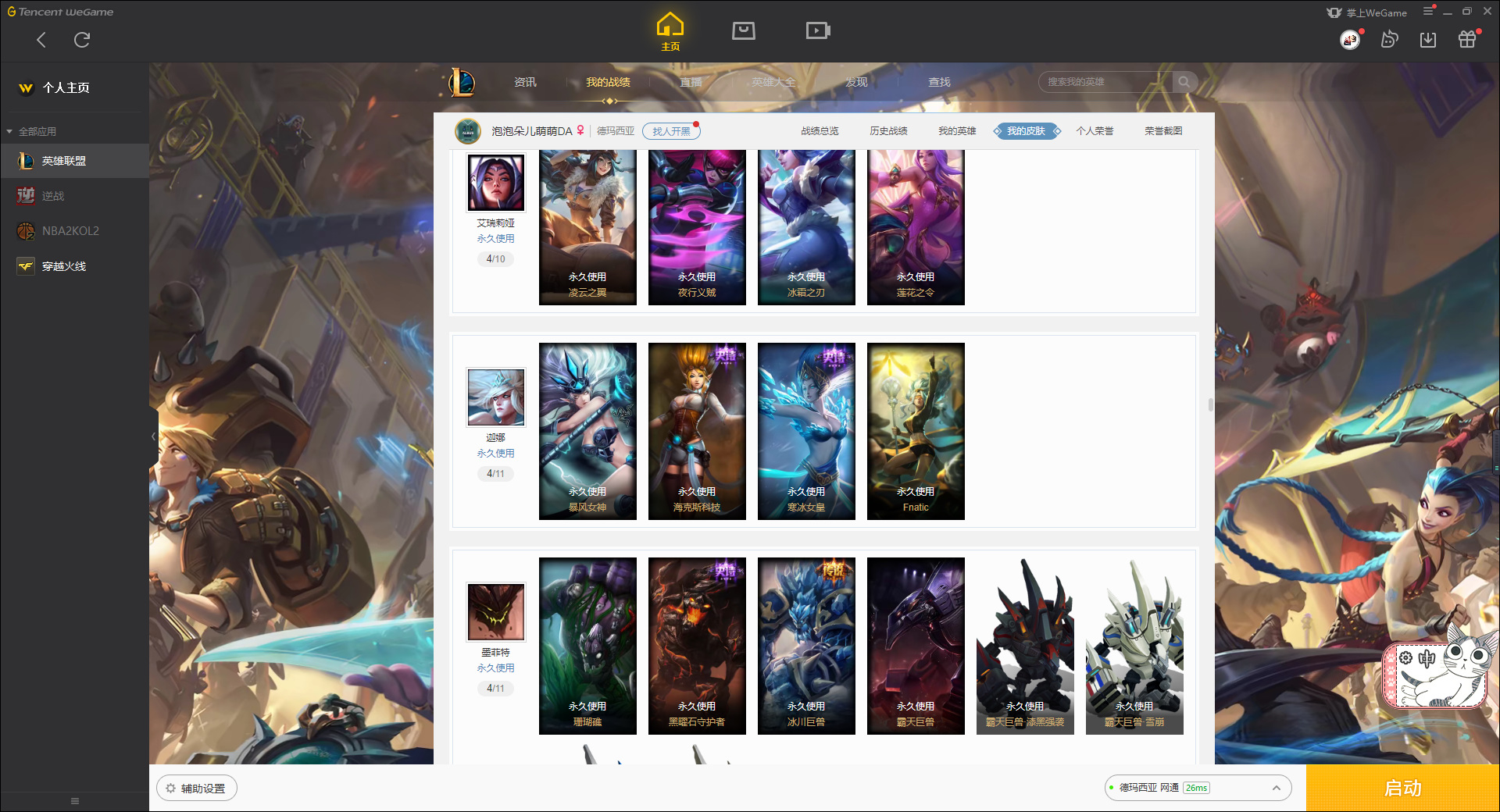
Task: Click the 迦娜 champion portrait
Action: (x=495, y=397)
